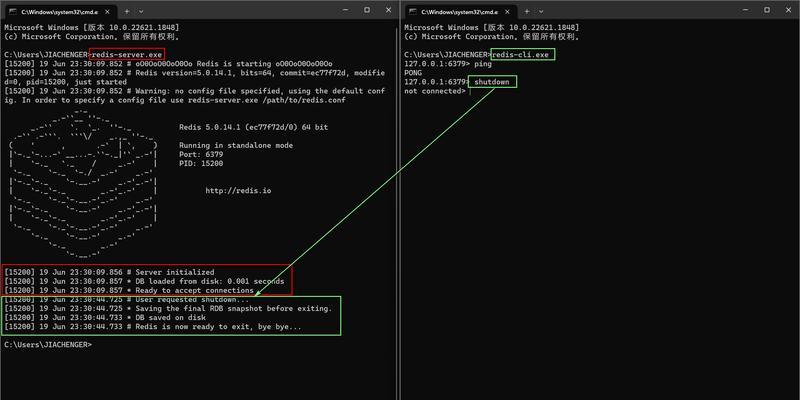Image resolution: width=800 pixels, height=400 pixels.
Task: Open a new tab in right terminal window
Action: [527, 11]
